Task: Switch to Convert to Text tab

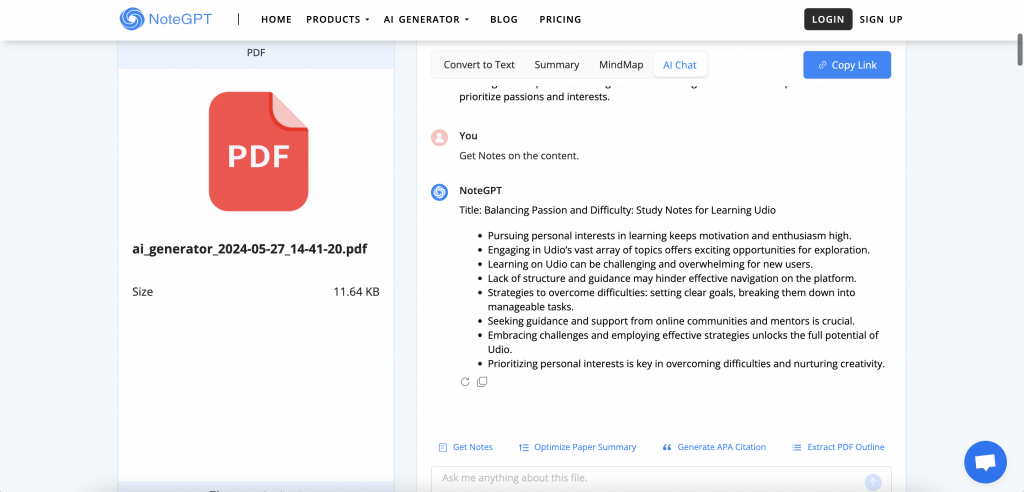Action: point(479,65)
